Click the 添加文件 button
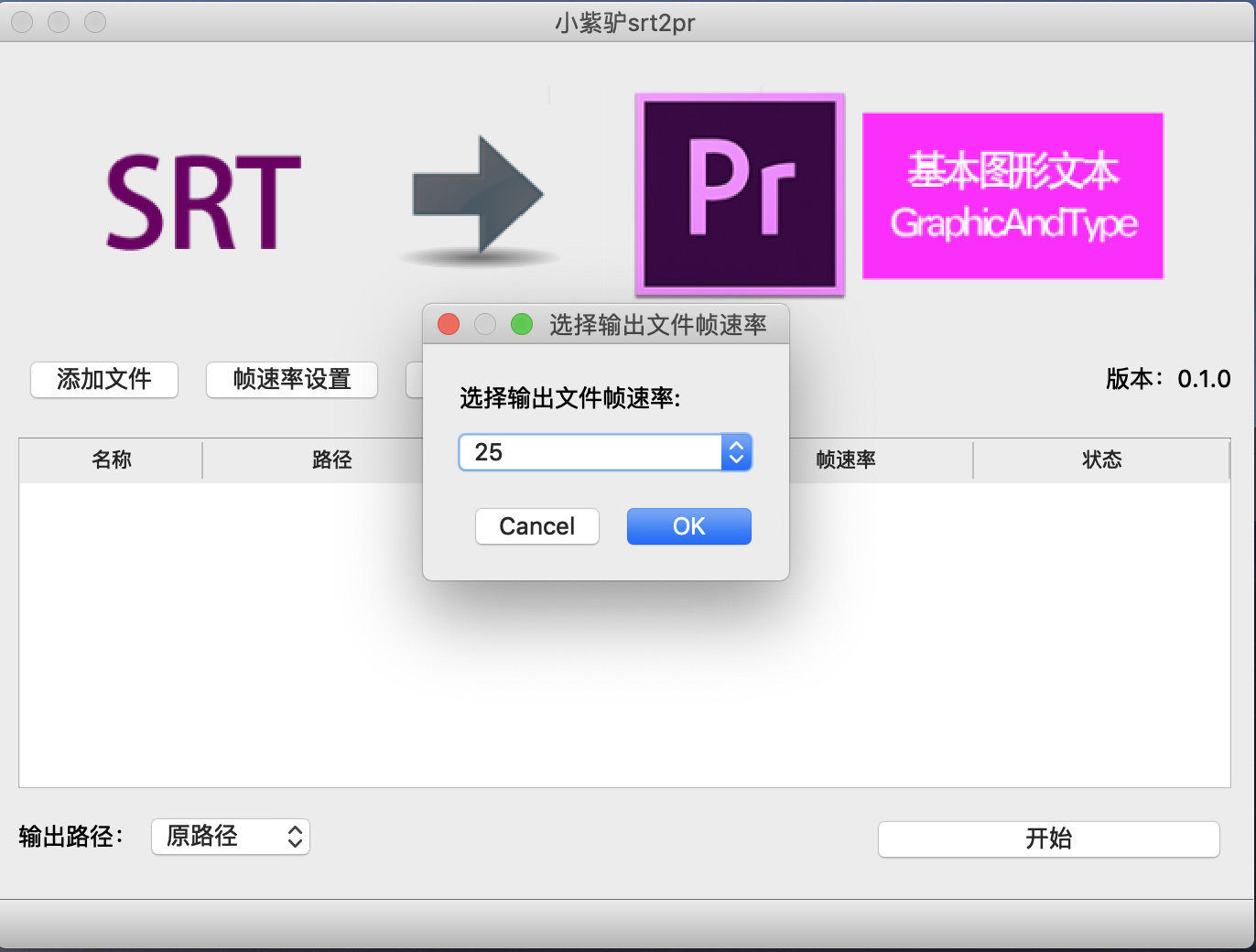Screen dimensions: 1256x952 104,379
